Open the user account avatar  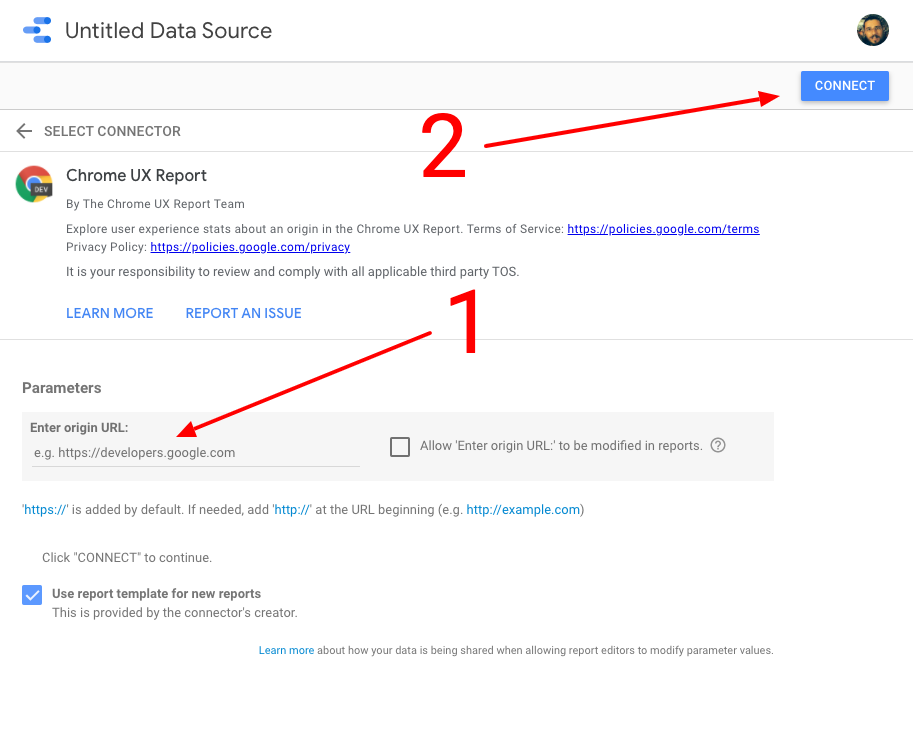click(x=872, y=30)
